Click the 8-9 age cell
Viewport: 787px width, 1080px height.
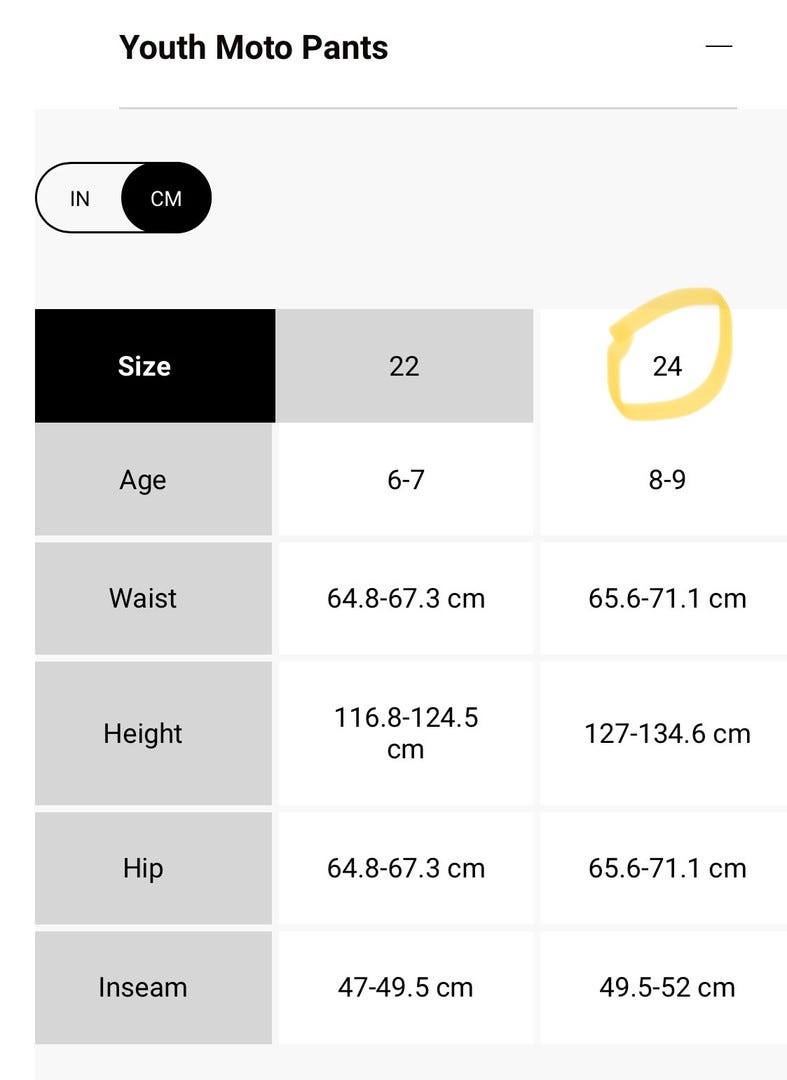pos(667,480)
